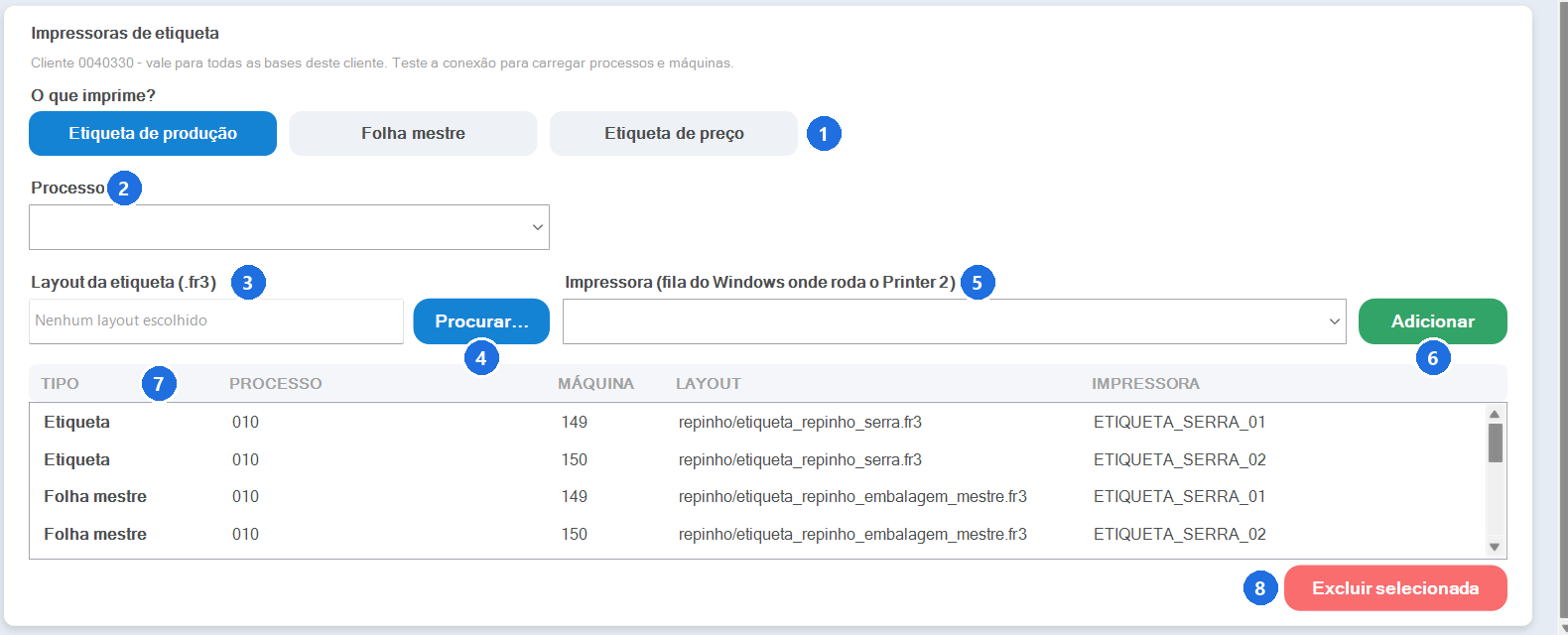Screen dimensions: 1568x635
Task: Click the Adicionar button
Action: tap(1432, 321)
